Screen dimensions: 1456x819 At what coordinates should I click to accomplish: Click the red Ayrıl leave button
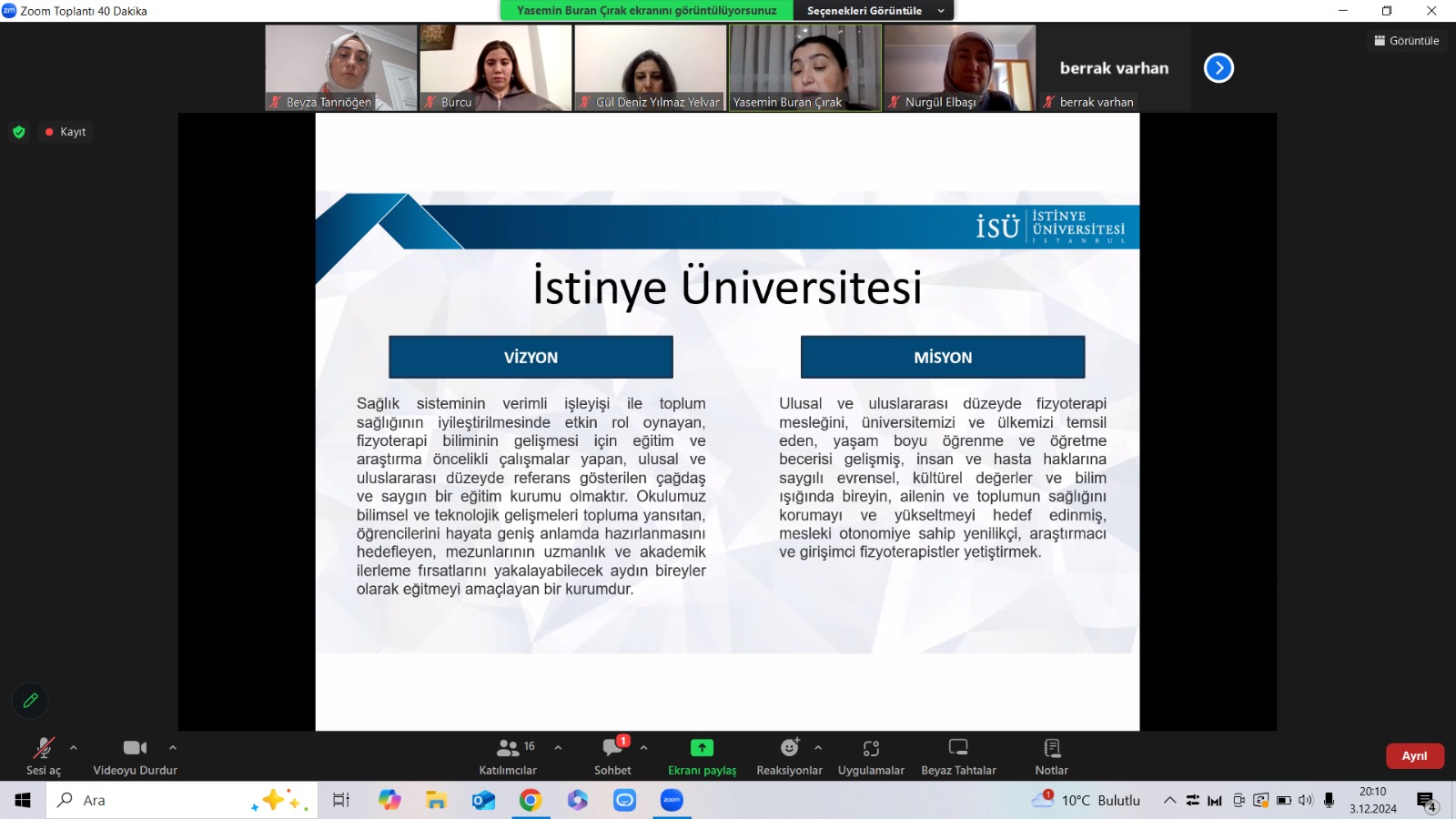coord(1414,756)
